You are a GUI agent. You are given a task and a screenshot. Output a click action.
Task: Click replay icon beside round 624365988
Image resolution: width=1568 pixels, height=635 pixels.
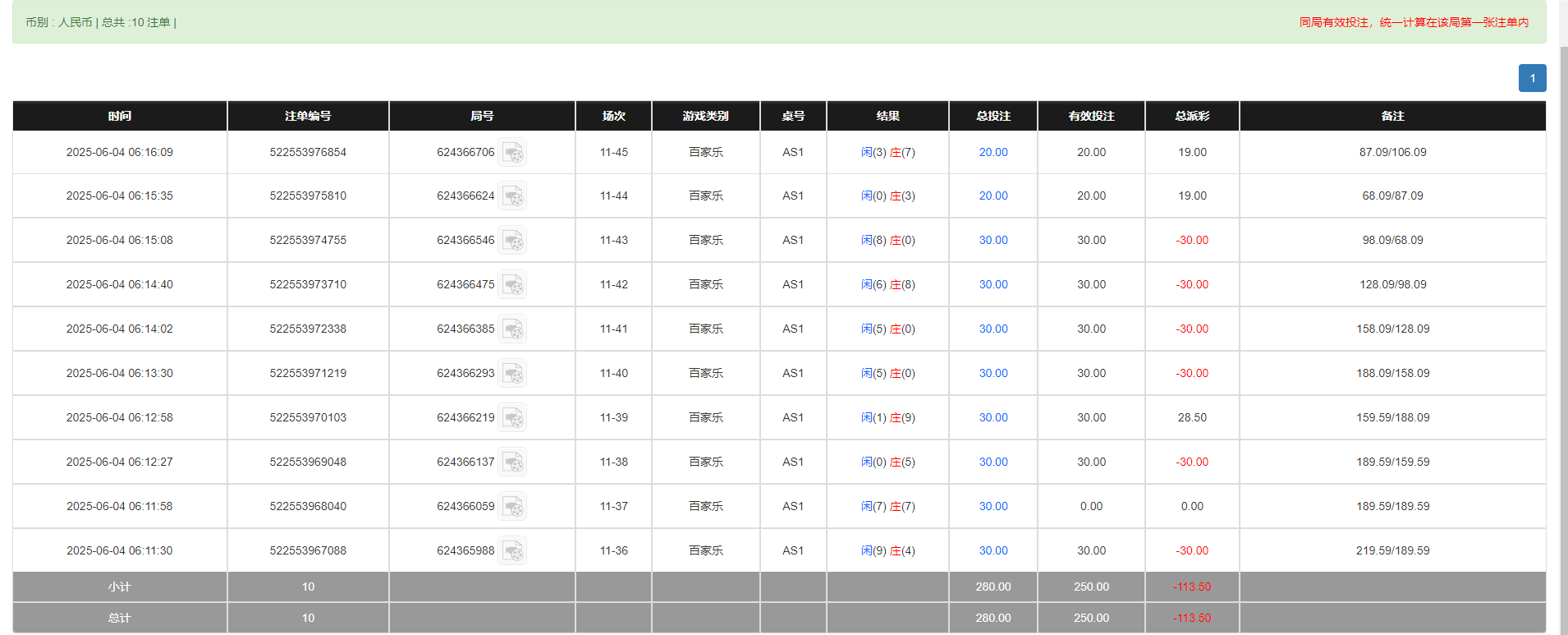(x=513, y=551)
